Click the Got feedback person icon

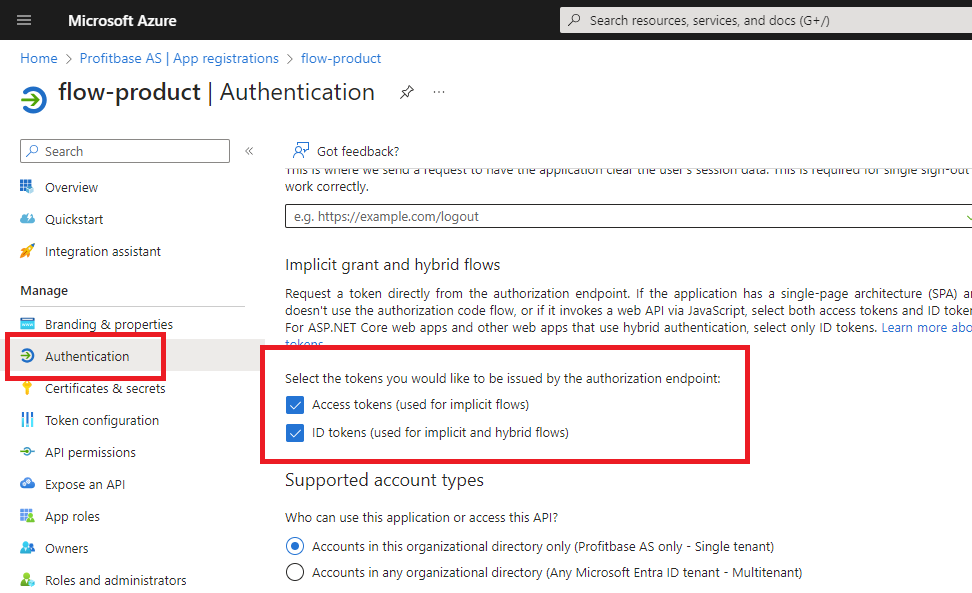(x=300, y=151)
